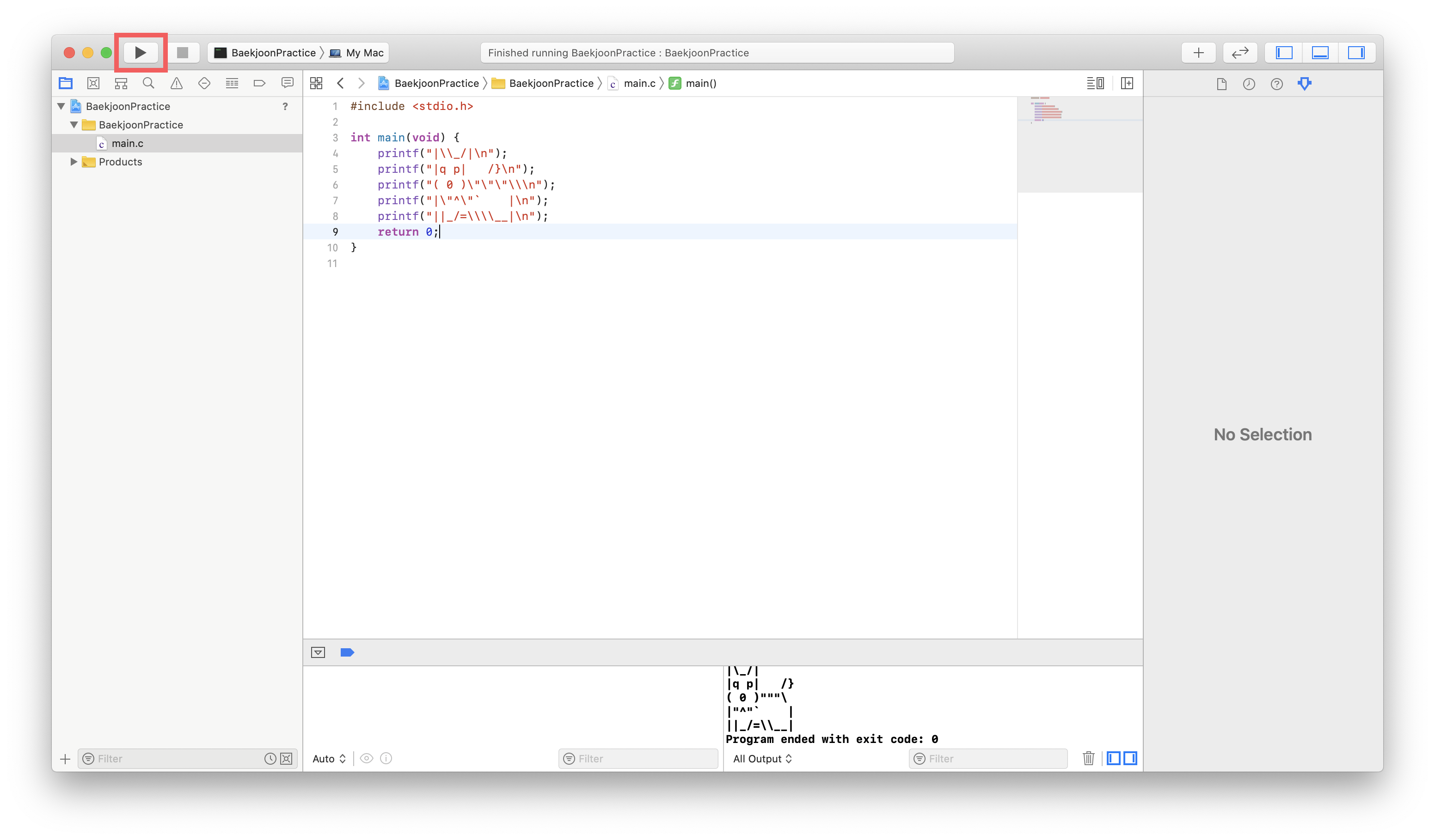Click the code review arrows button
The image size is (1435, 840).
[x=1240, y=52]
